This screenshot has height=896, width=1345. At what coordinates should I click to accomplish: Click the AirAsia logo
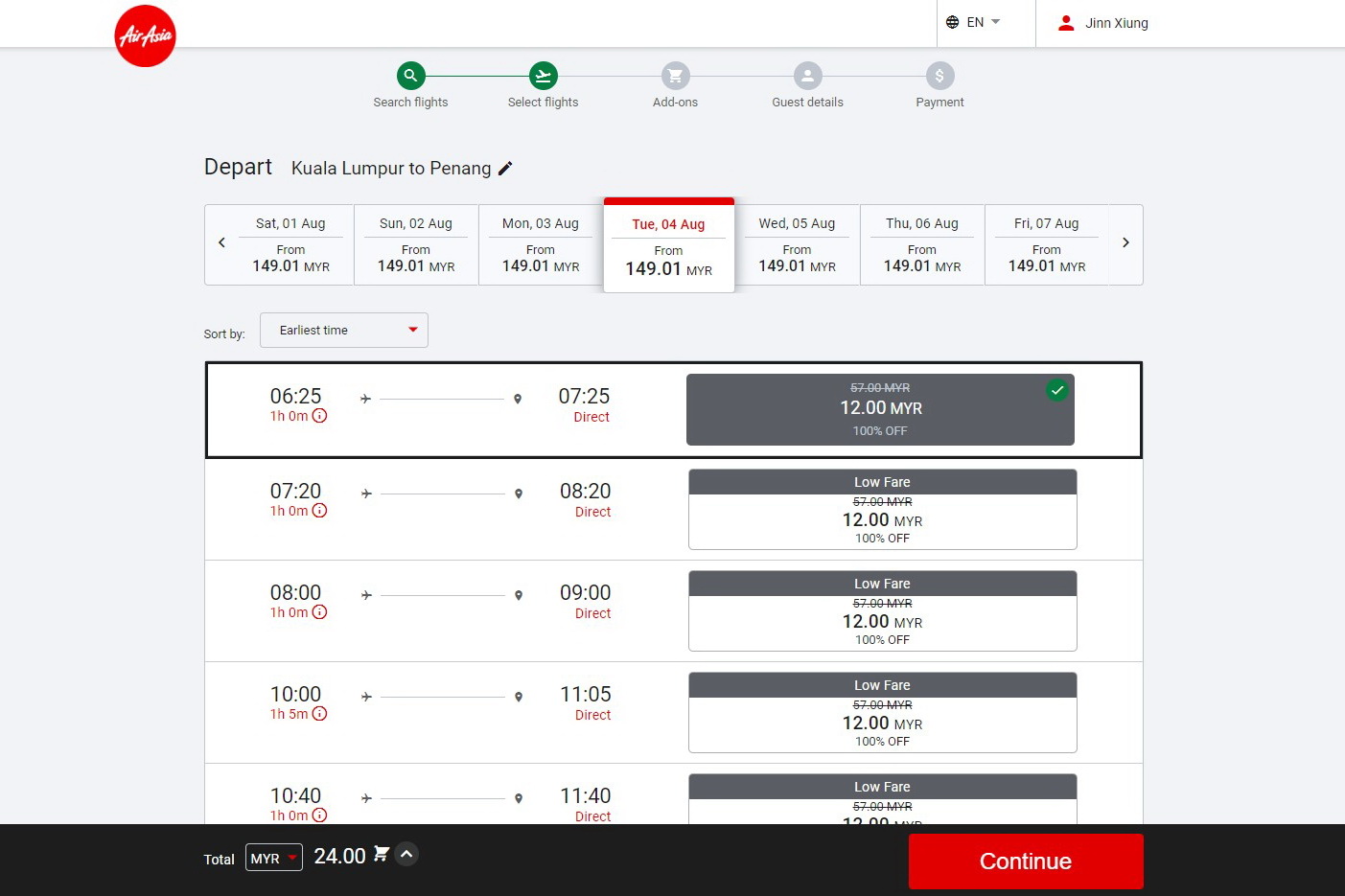pos(145,36)
